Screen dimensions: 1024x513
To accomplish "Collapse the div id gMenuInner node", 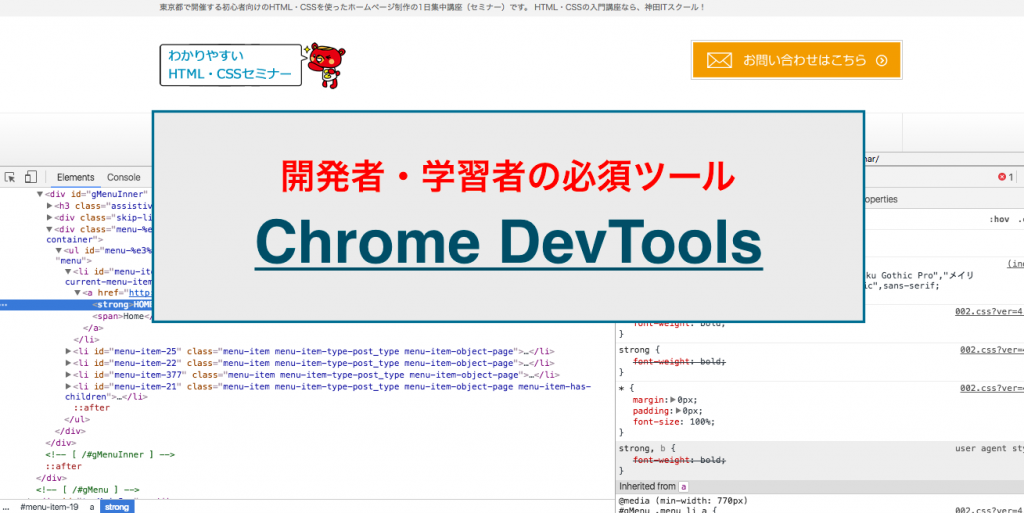I will click(x=40, y=194).
